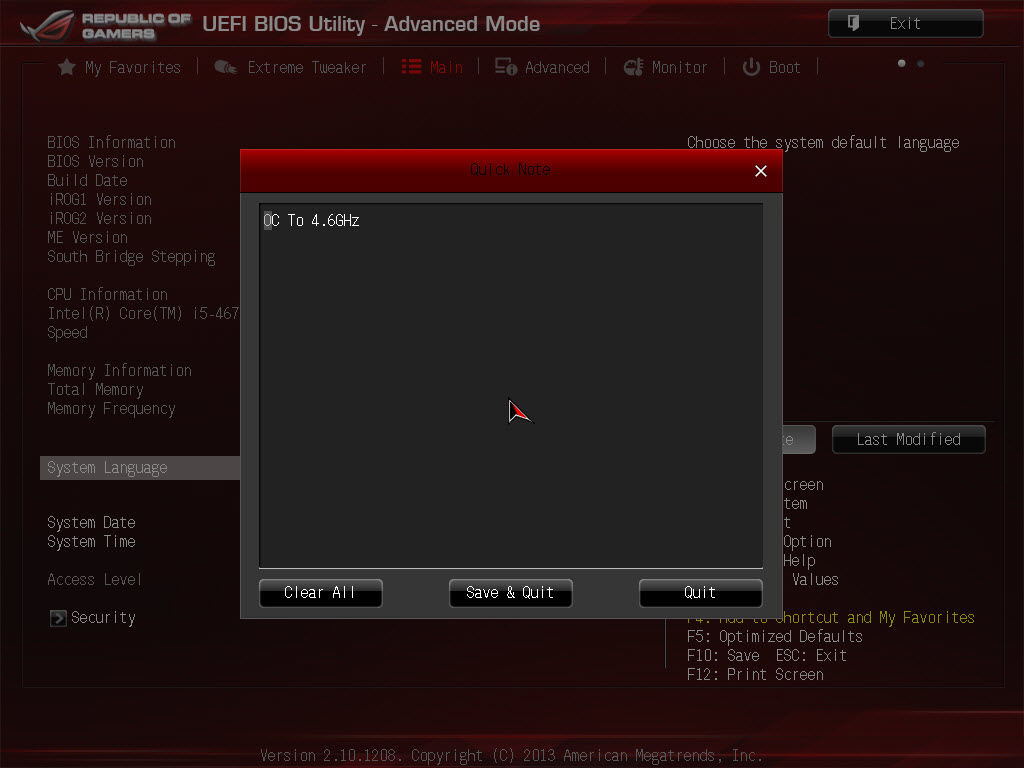Click inside the Quick Note text area

(511, 386)
